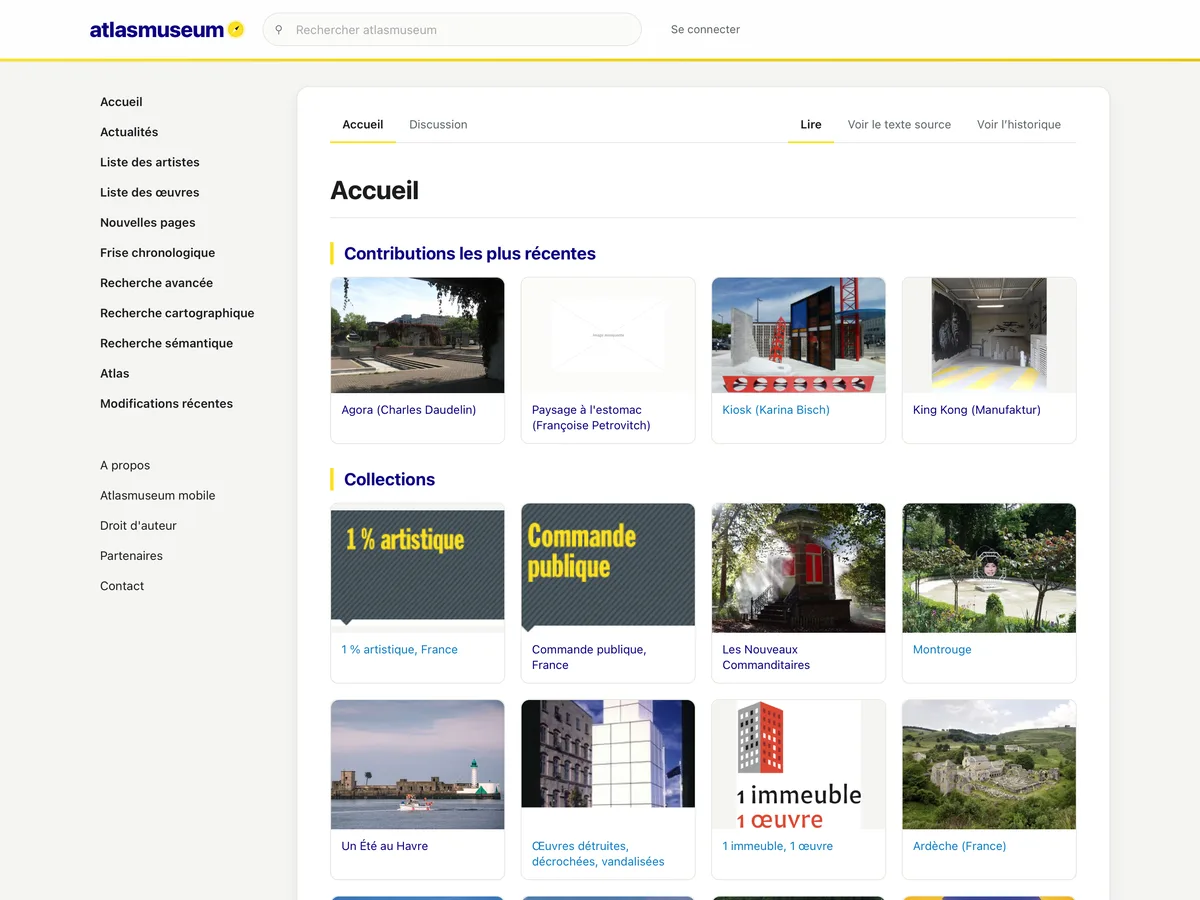Click the King Kong (Manufaktur) title link
This screenshot has height=900, width=1200.
[977, 410]
